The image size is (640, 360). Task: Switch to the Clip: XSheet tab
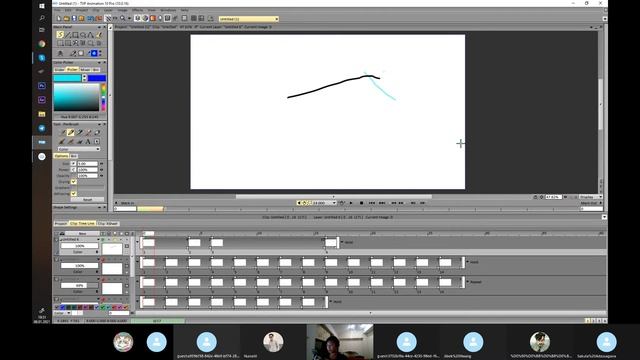pos(107,224)
